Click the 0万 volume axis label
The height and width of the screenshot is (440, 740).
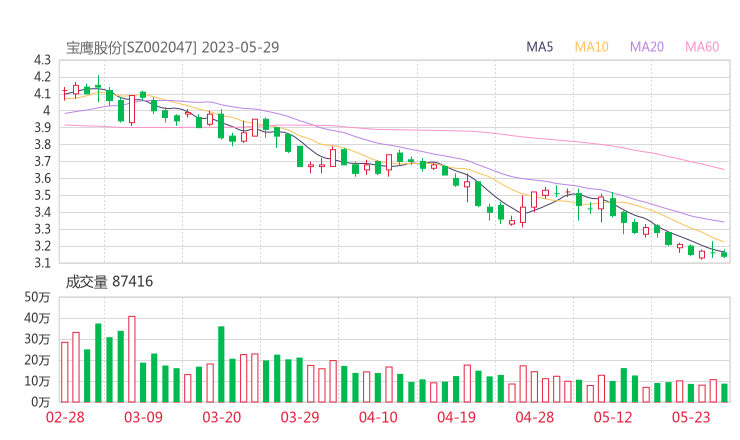[x=41, y=402]
